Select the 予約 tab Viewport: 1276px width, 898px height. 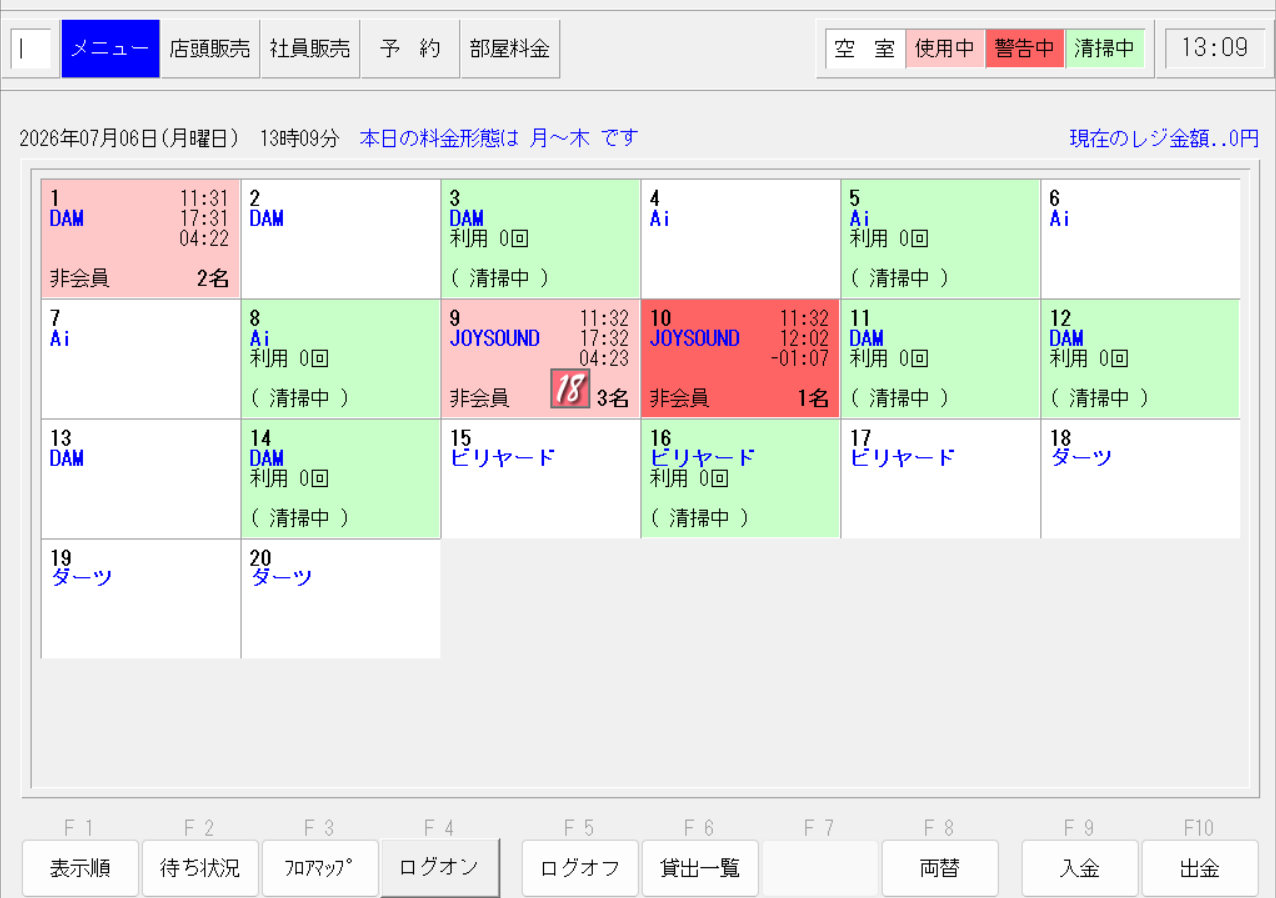(x=410, y=48)
